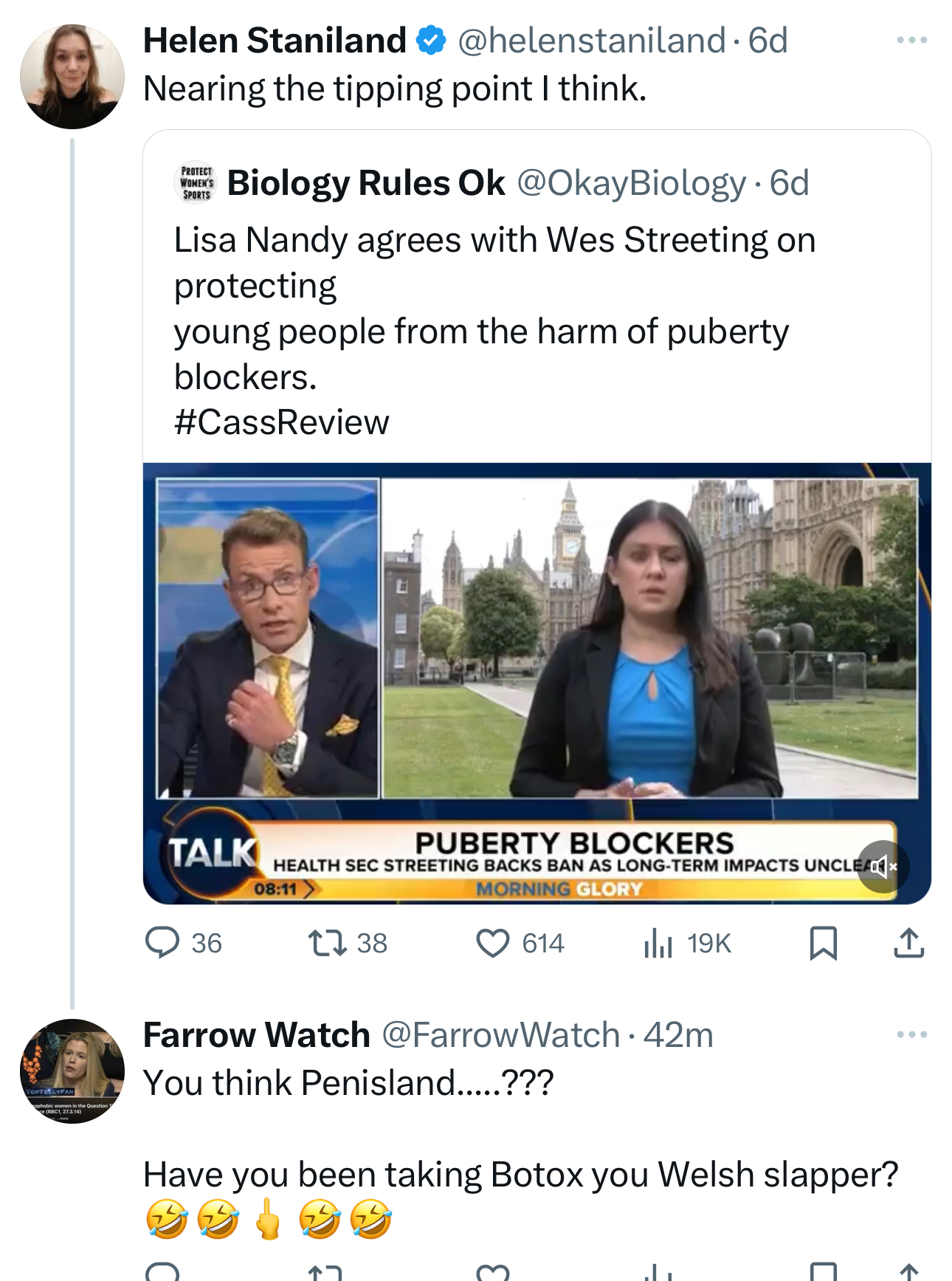Open Farrow Watch display name
The width and height of the screenshot is (952, 1281).
256,1035
